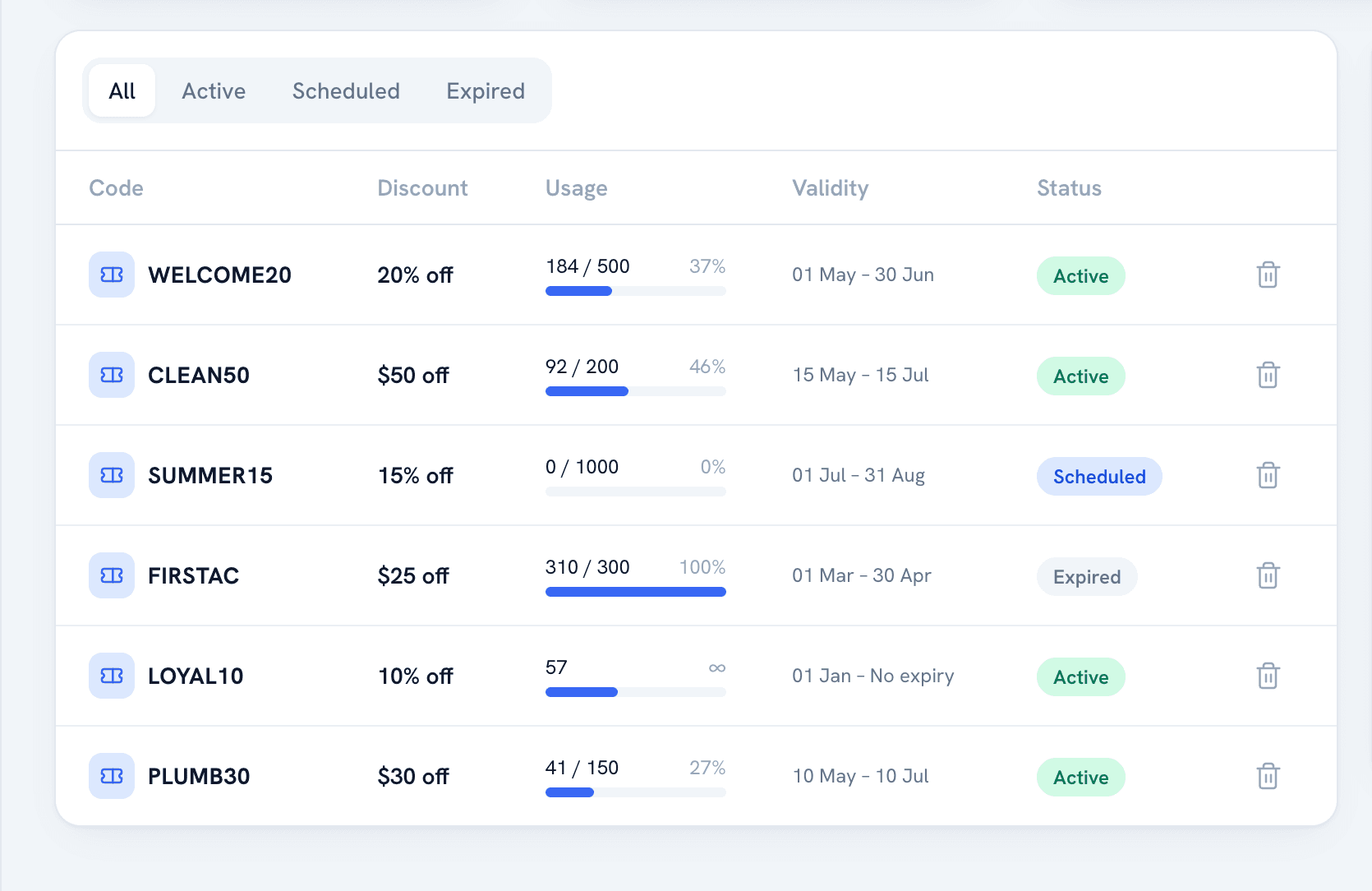1372x891 pixels.
Task: Click the Usage column header
Action: coord(577,188)
